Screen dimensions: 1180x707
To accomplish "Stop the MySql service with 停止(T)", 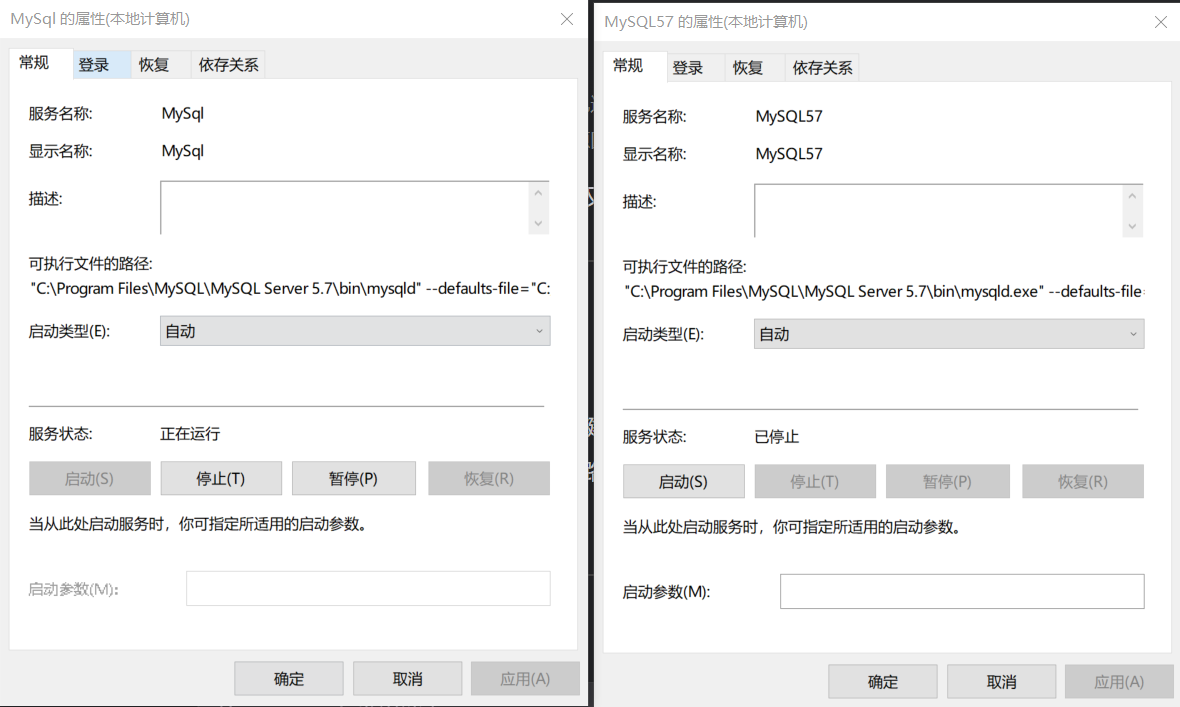I will pos(221,478).
